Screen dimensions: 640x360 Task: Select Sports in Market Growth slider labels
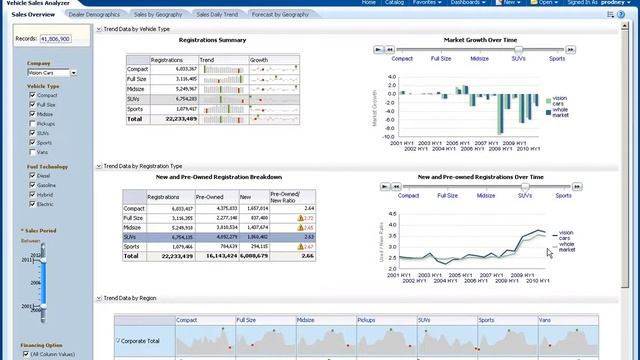click(557, 59)
